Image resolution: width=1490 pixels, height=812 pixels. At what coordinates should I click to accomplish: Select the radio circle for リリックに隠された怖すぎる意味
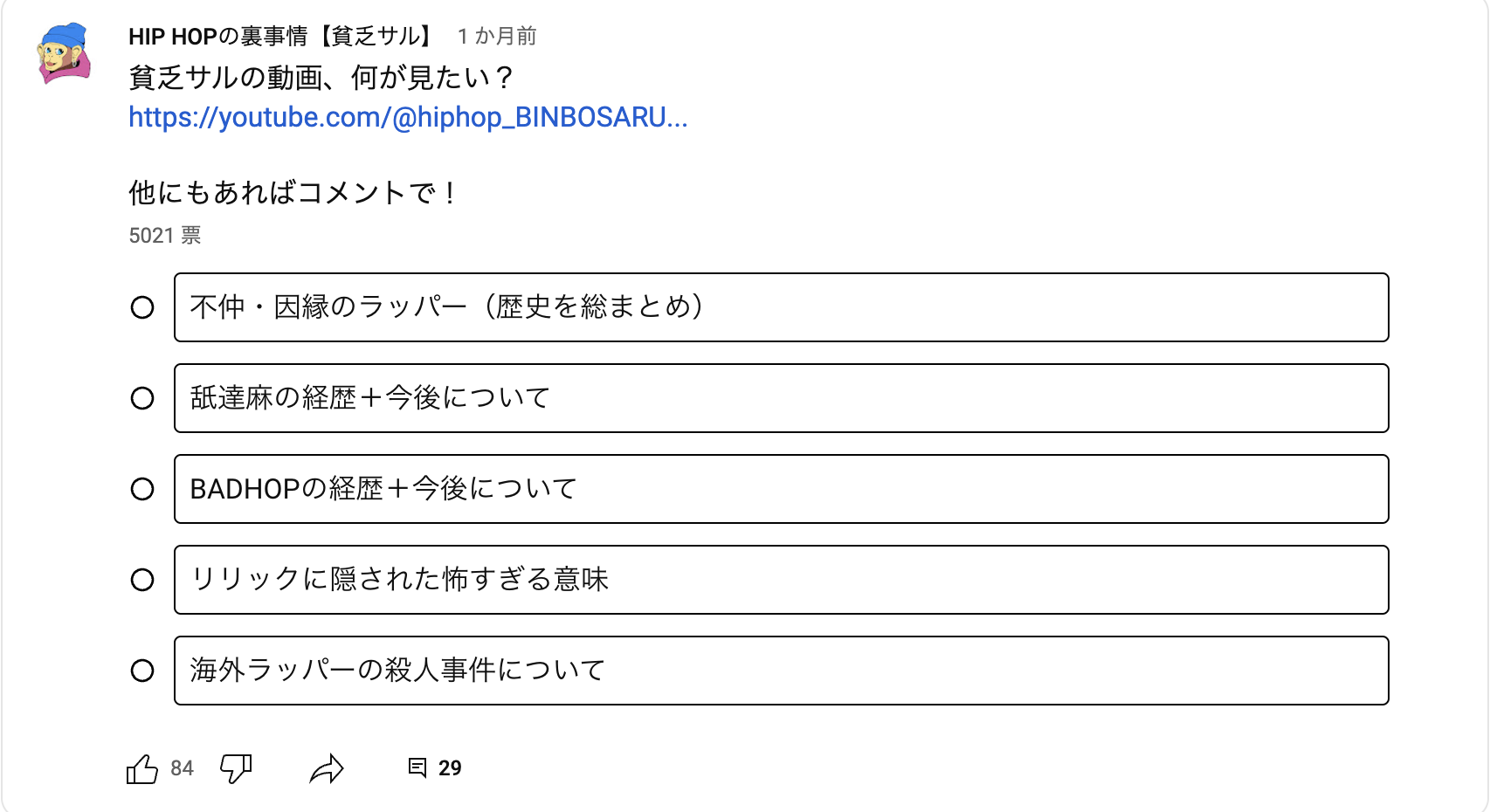click(x=142, y=580)
